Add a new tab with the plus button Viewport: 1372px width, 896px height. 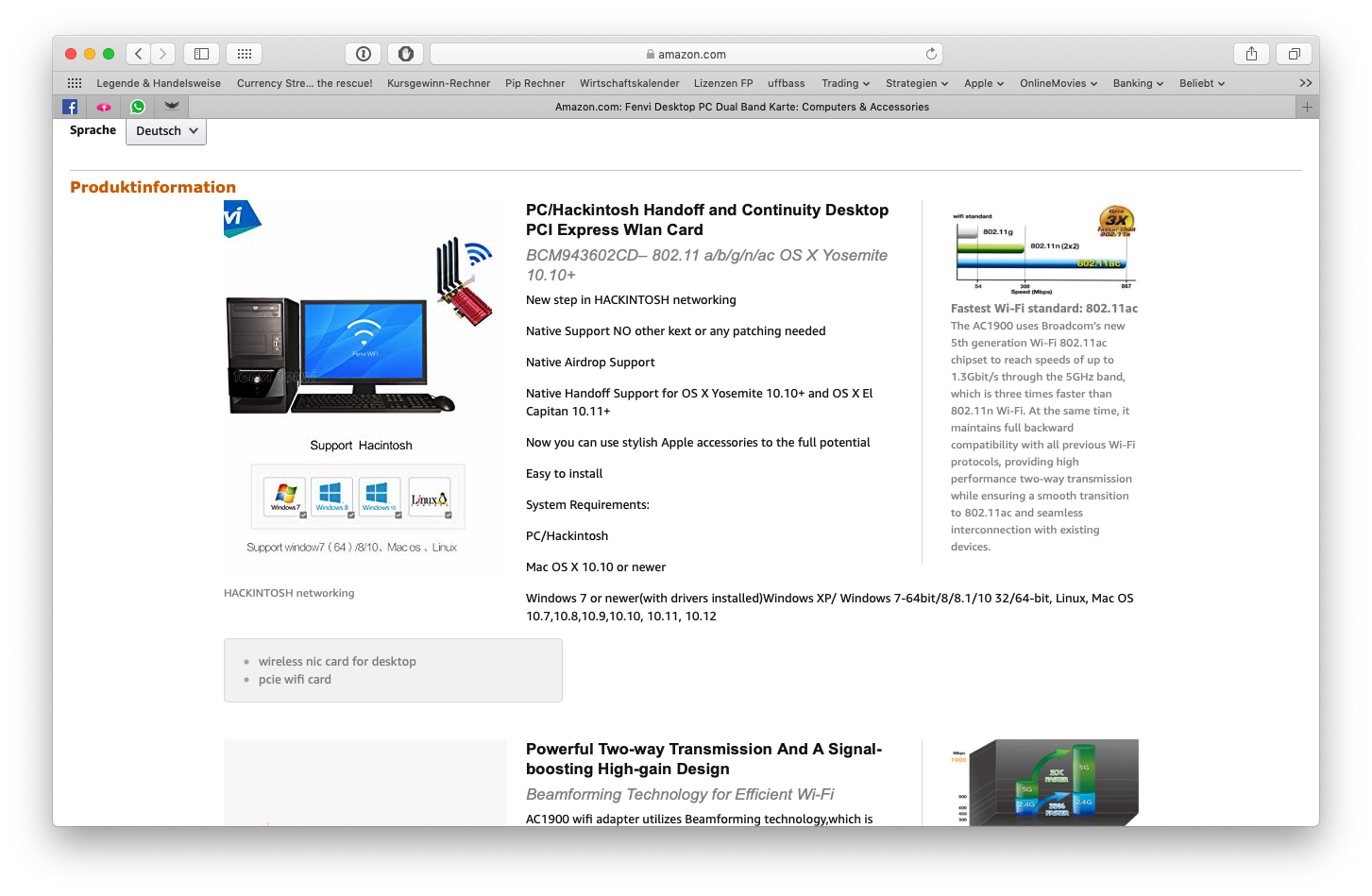(x=1307, y=107)
